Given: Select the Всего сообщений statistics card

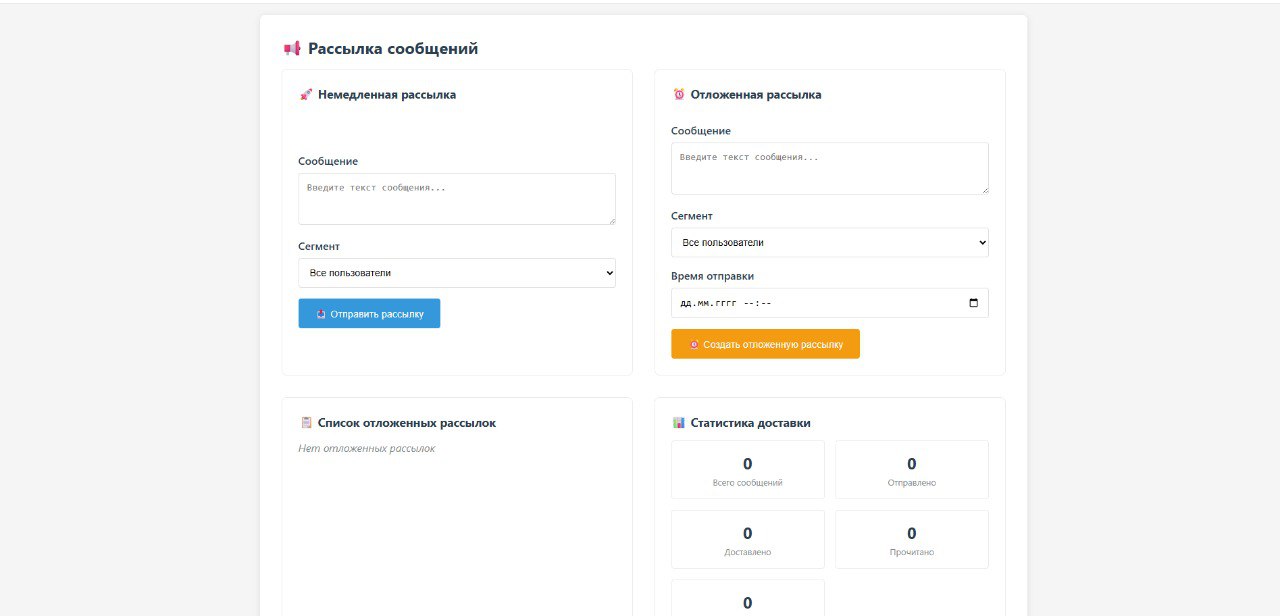Looking at the screenshot, I should coord(748,470).
